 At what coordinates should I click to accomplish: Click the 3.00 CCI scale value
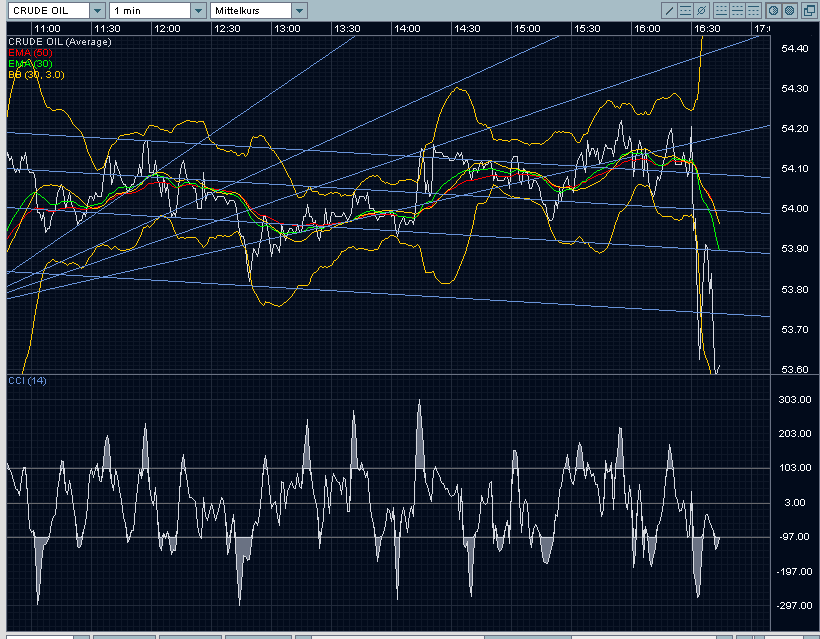coord(795,503)
